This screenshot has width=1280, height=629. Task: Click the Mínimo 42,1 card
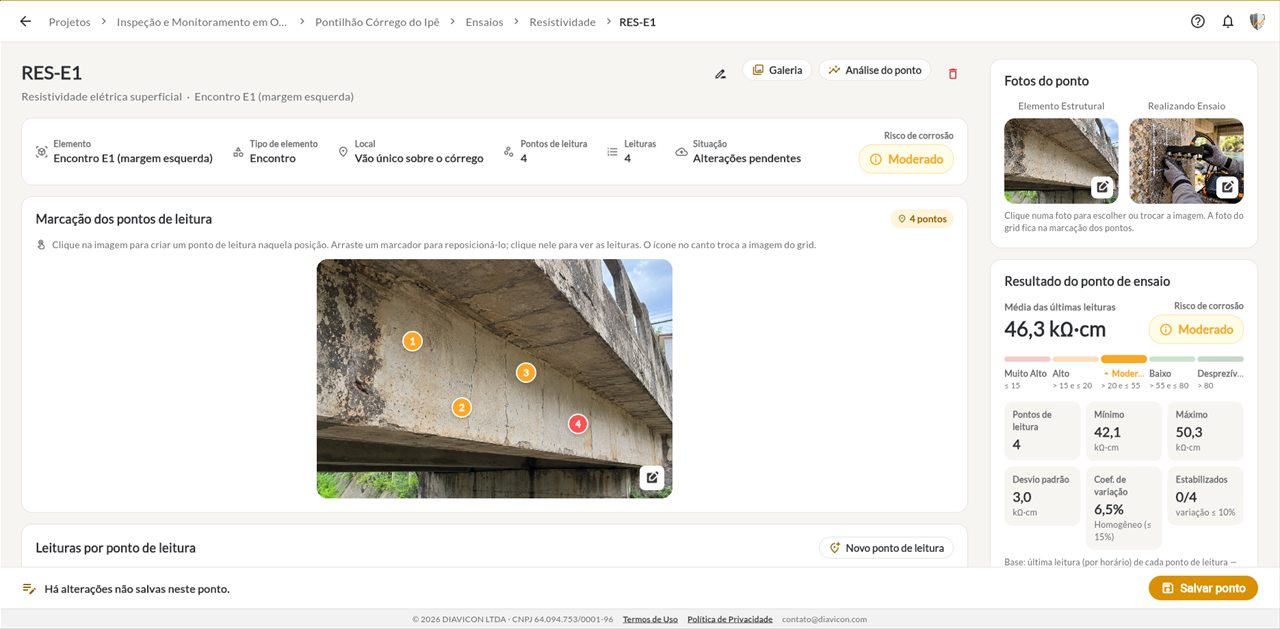click(1122, 431)
